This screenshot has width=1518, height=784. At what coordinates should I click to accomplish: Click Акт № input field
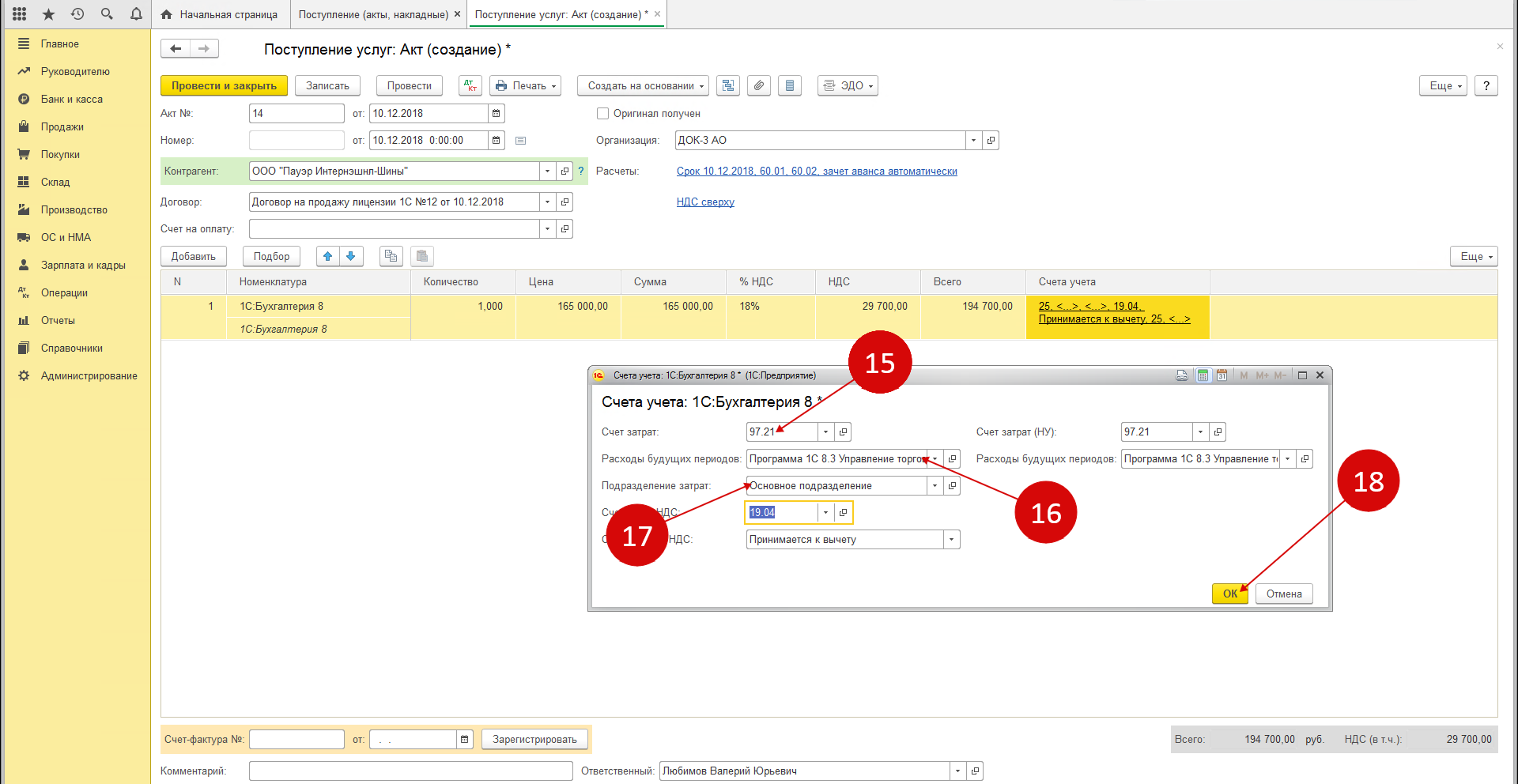tap(296, 114)
